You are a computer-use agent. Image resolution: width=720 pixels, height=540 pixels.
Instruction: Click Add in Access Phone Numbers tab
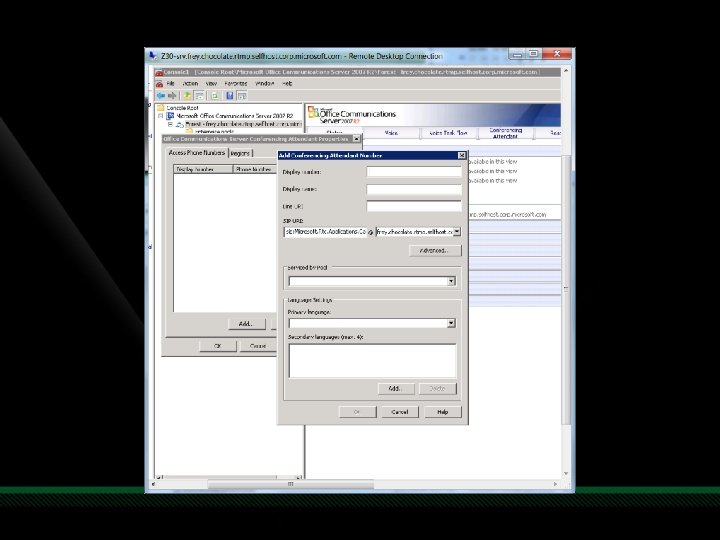coord(247,324)
